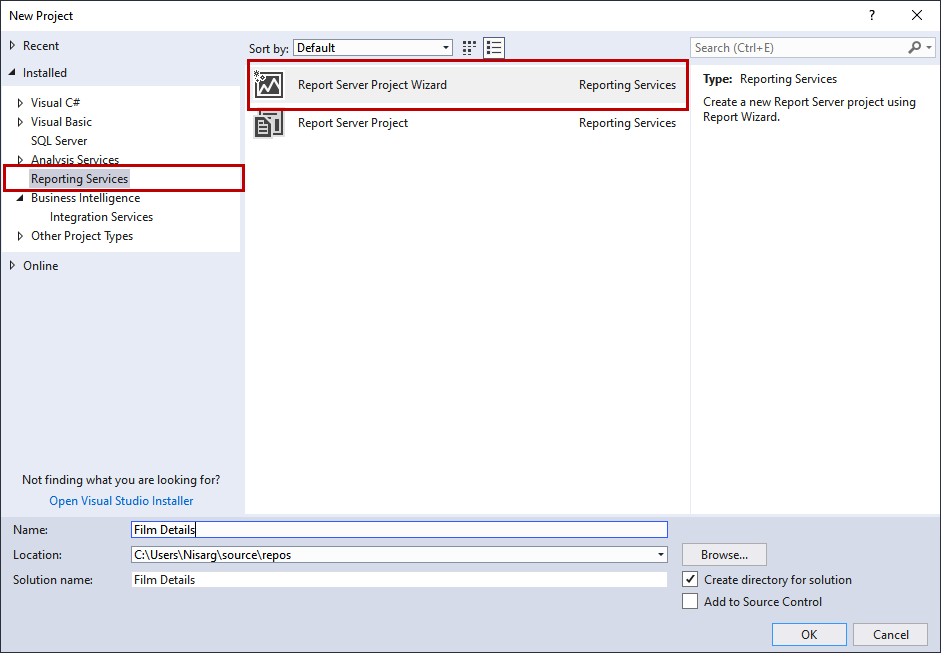
Task: Select the Report Server Project icon
Action: click(x=268, y=123)
